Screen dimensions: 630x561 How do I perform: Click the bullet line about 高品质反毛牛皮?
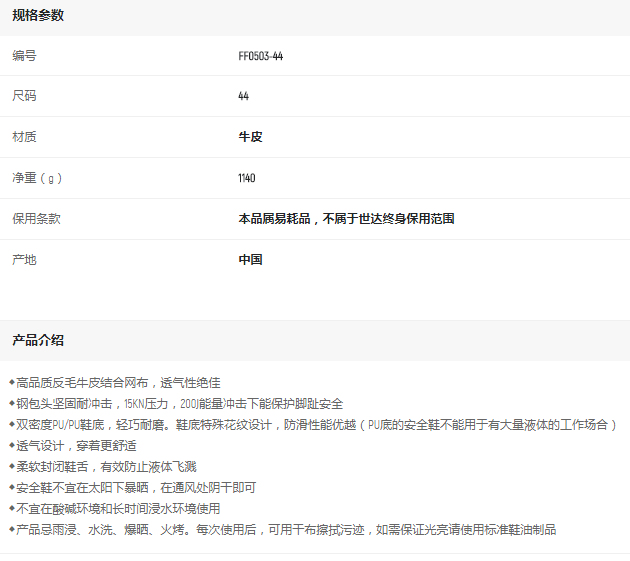(118, 382)
